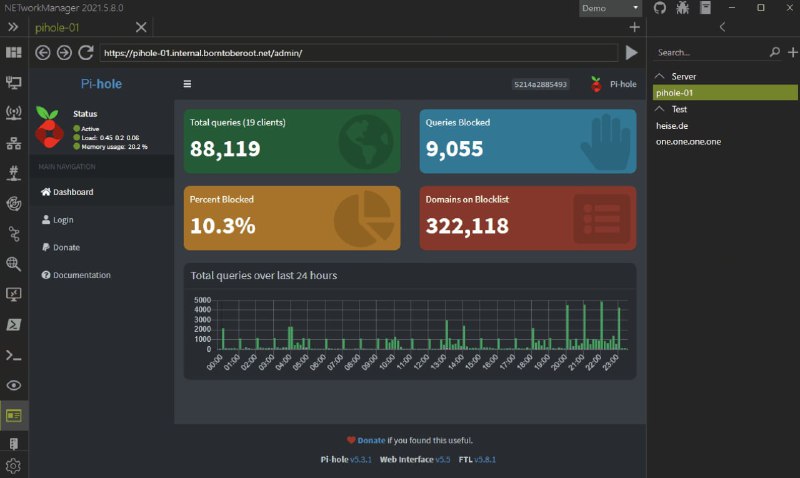Reload the Pi-hole admin page
Viewport: 800px width, 478px height.
pos(86,53)
